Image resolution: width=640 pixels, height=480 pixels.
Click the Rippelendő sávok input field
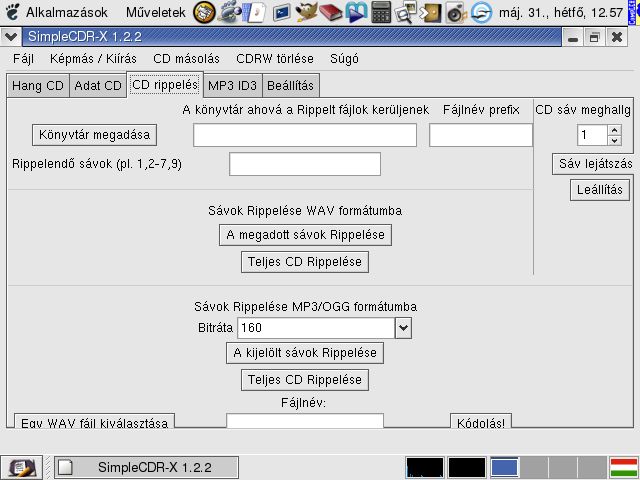pyautogui.click(x=305, y=164)
